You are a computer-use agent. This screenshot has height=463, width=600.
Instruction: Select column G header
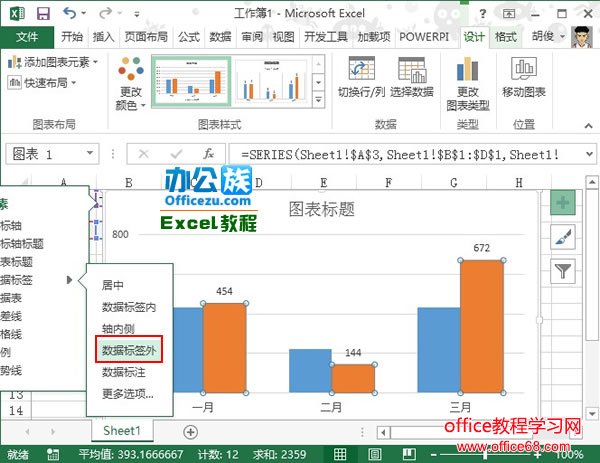pos(454,183)
